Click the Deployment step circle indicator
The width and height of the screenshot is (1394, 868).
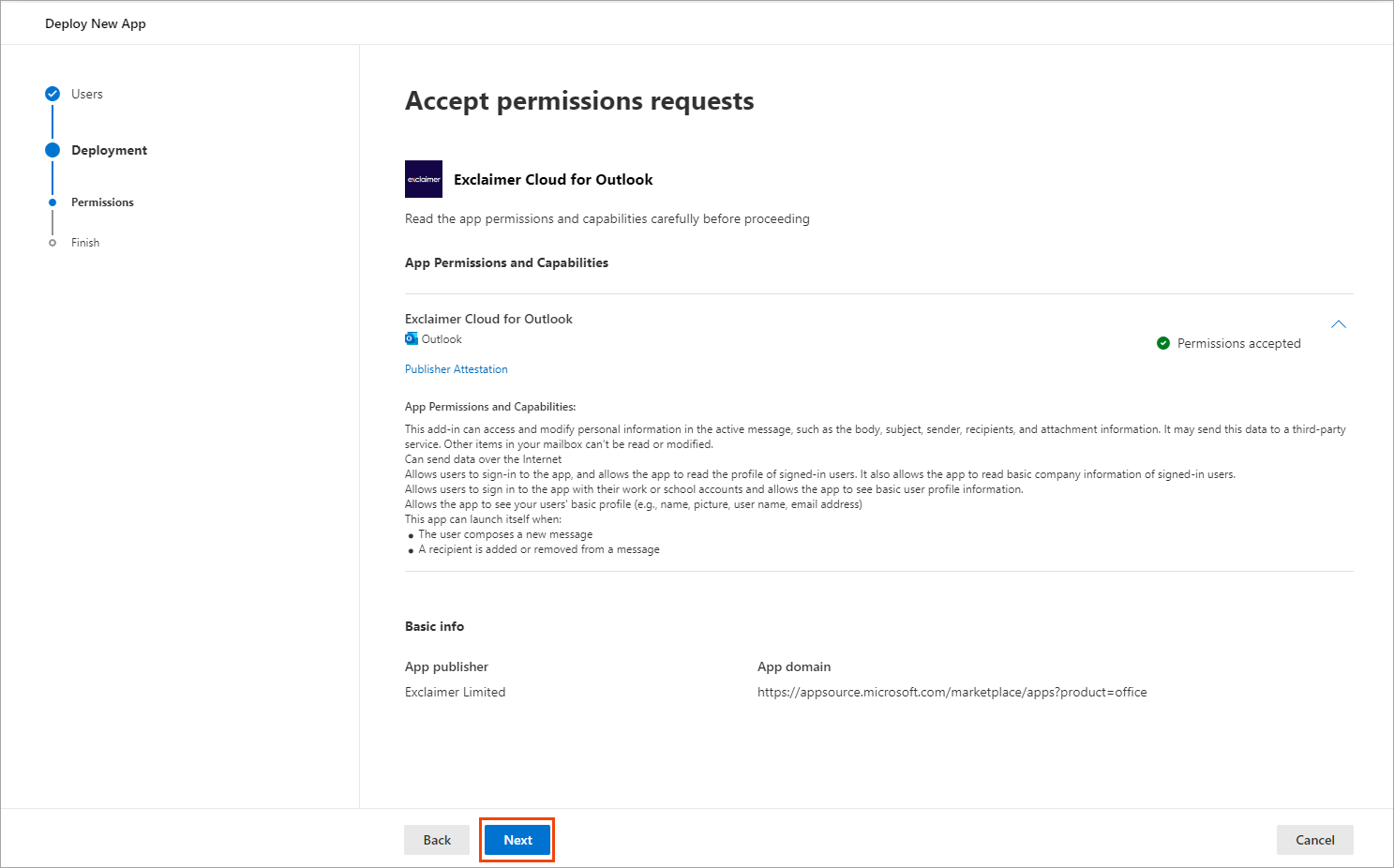coord(52,150)
